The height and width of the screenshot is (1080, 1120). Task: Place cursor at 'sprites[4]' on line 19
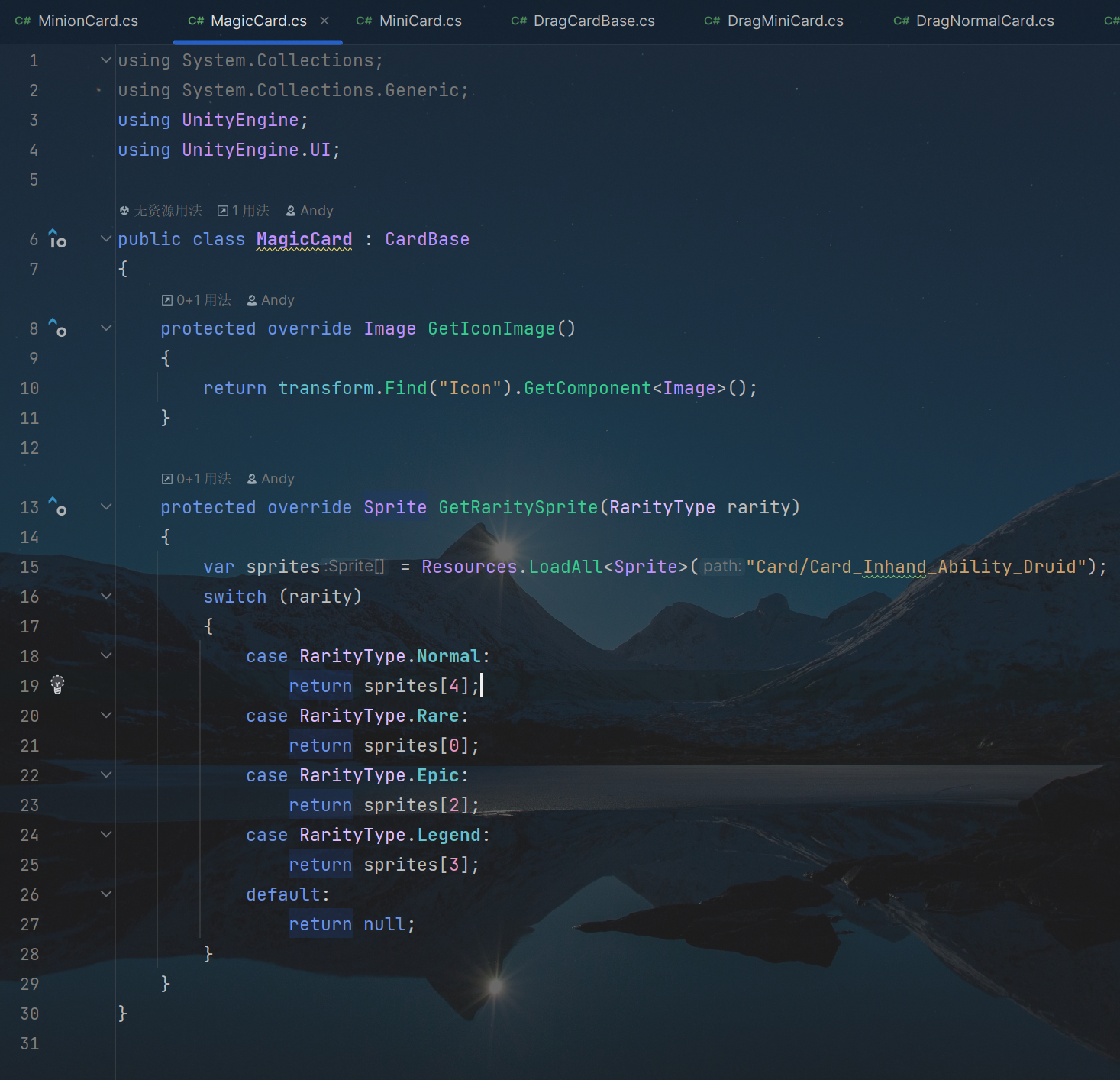pyautogui.click(x=417, y=686)
